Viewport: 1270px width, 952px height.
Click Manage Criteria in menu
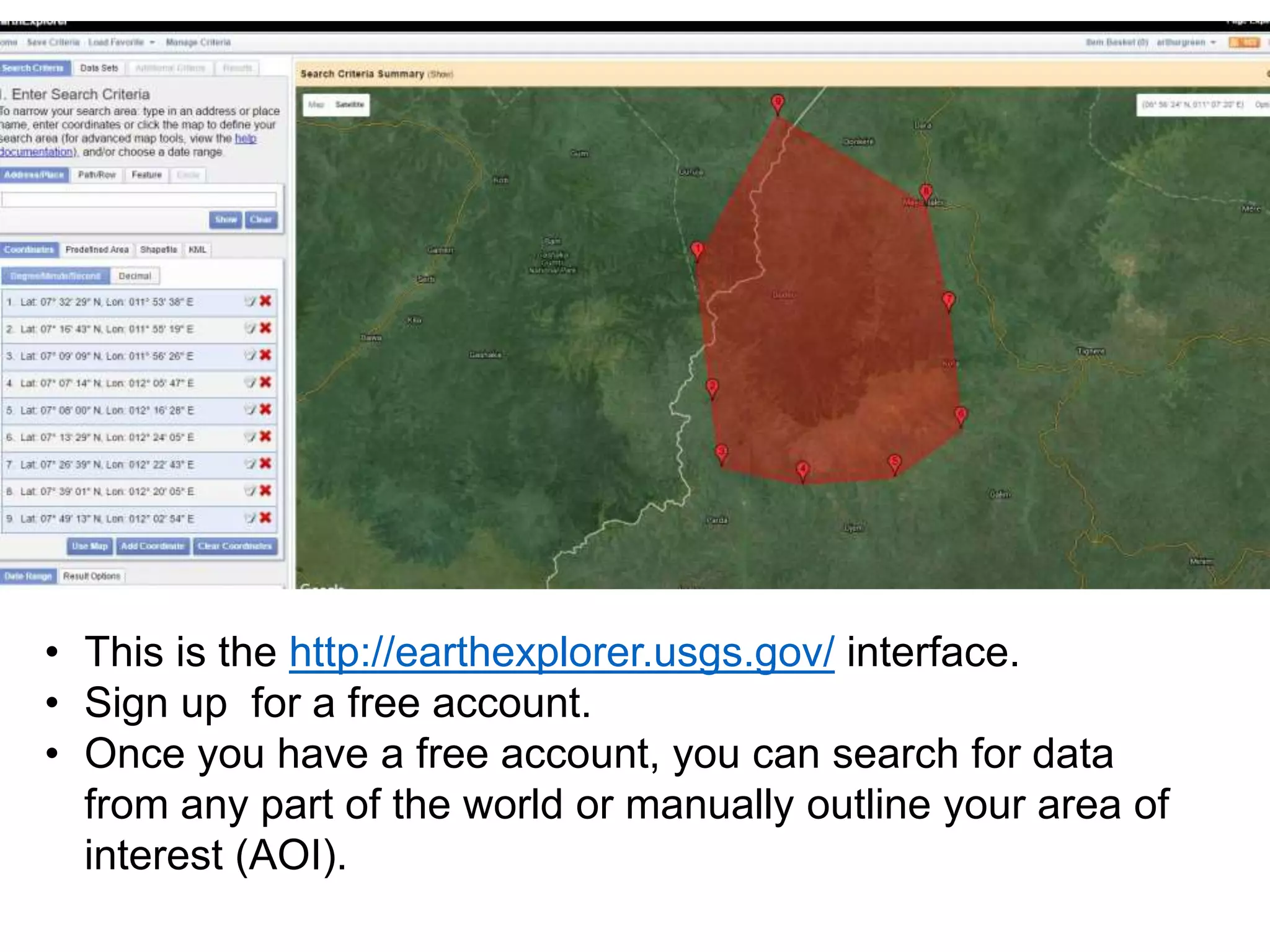[198, 42]
